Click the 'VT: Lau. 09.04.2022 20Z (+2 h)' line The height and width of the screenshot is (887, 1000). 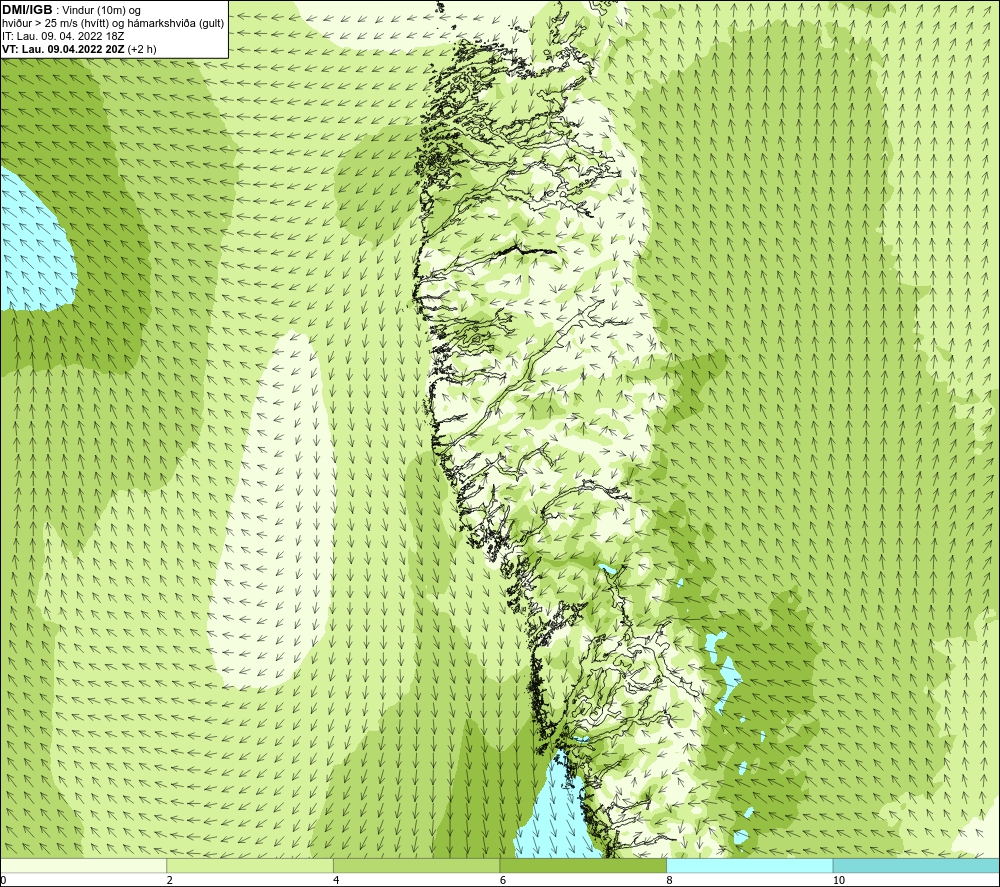[x=79, y=49]
